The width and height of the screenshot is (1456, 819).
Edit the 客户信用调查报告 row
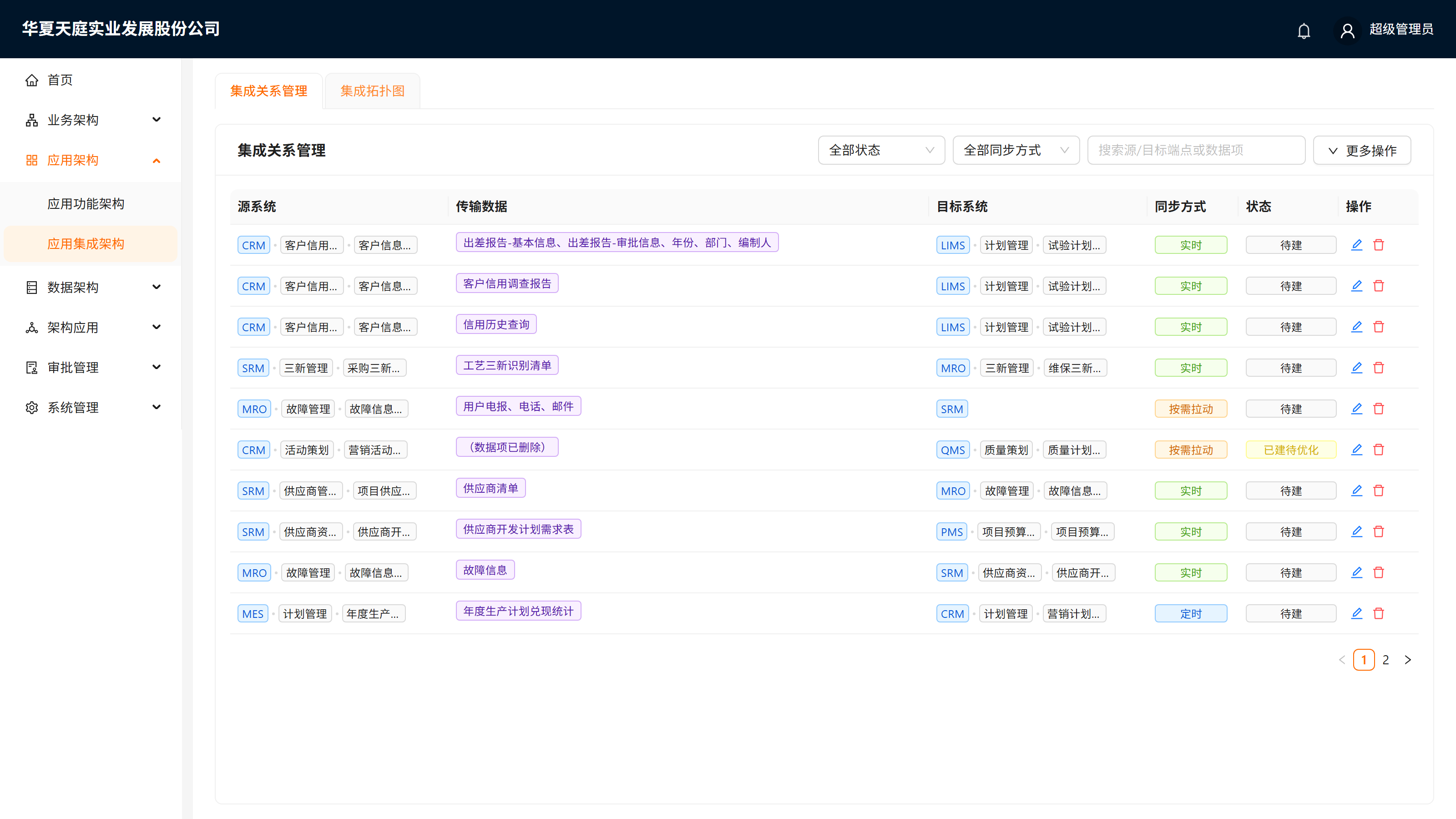pyautogui.click(x=1356, y=286)
